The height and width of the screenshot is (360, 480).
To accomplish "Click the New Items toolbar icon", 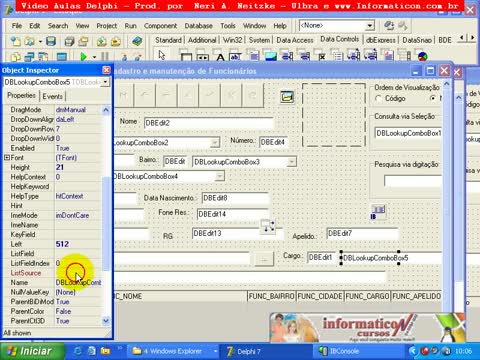I will 15,41.
